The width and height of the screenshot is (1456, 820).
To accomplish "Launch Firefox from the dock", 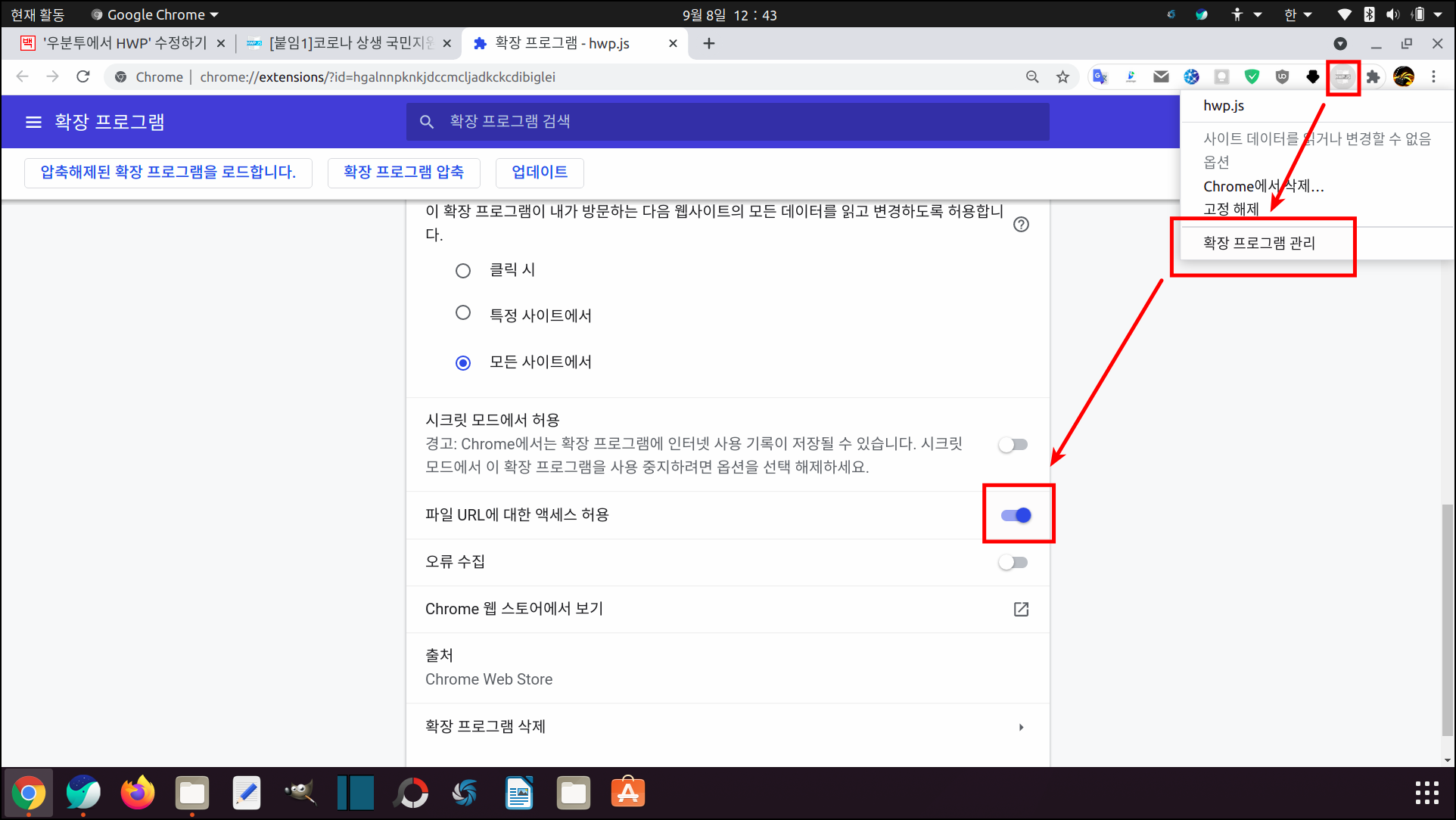I will pos(137,793).
